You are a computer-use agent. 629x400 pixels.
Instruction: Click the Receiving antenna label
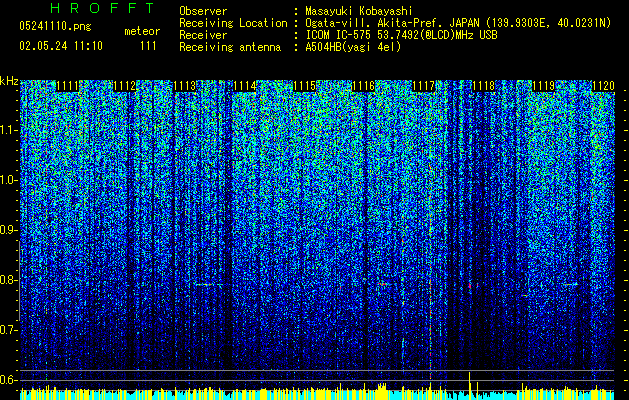pos(230,47)
